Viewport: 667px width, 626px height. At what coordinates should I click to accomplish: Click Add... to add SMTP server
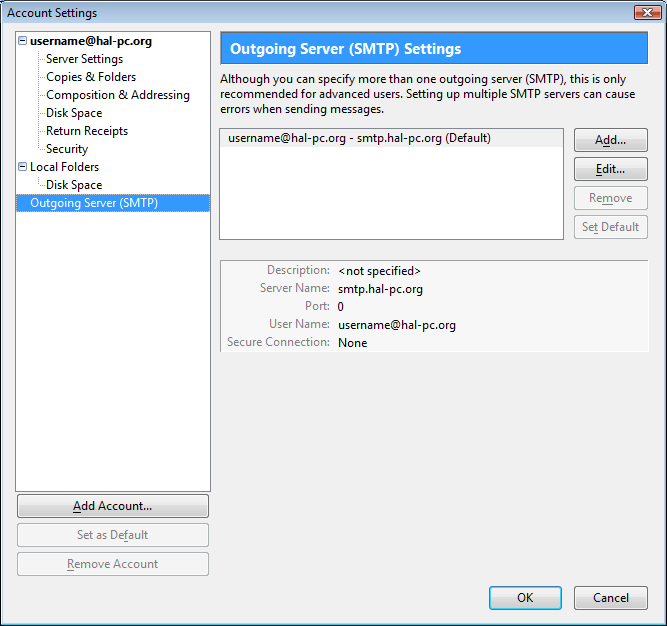point(610,140)
